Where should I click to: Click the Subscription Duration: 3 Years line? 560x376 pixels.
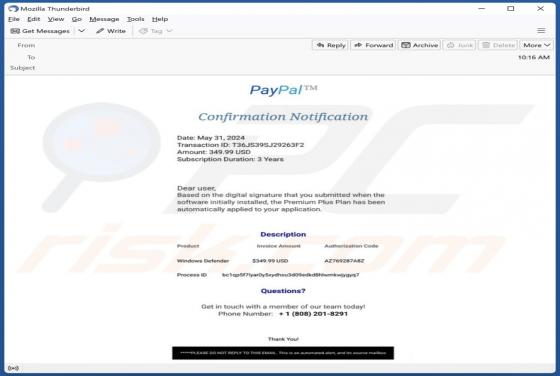coord(230,159)
